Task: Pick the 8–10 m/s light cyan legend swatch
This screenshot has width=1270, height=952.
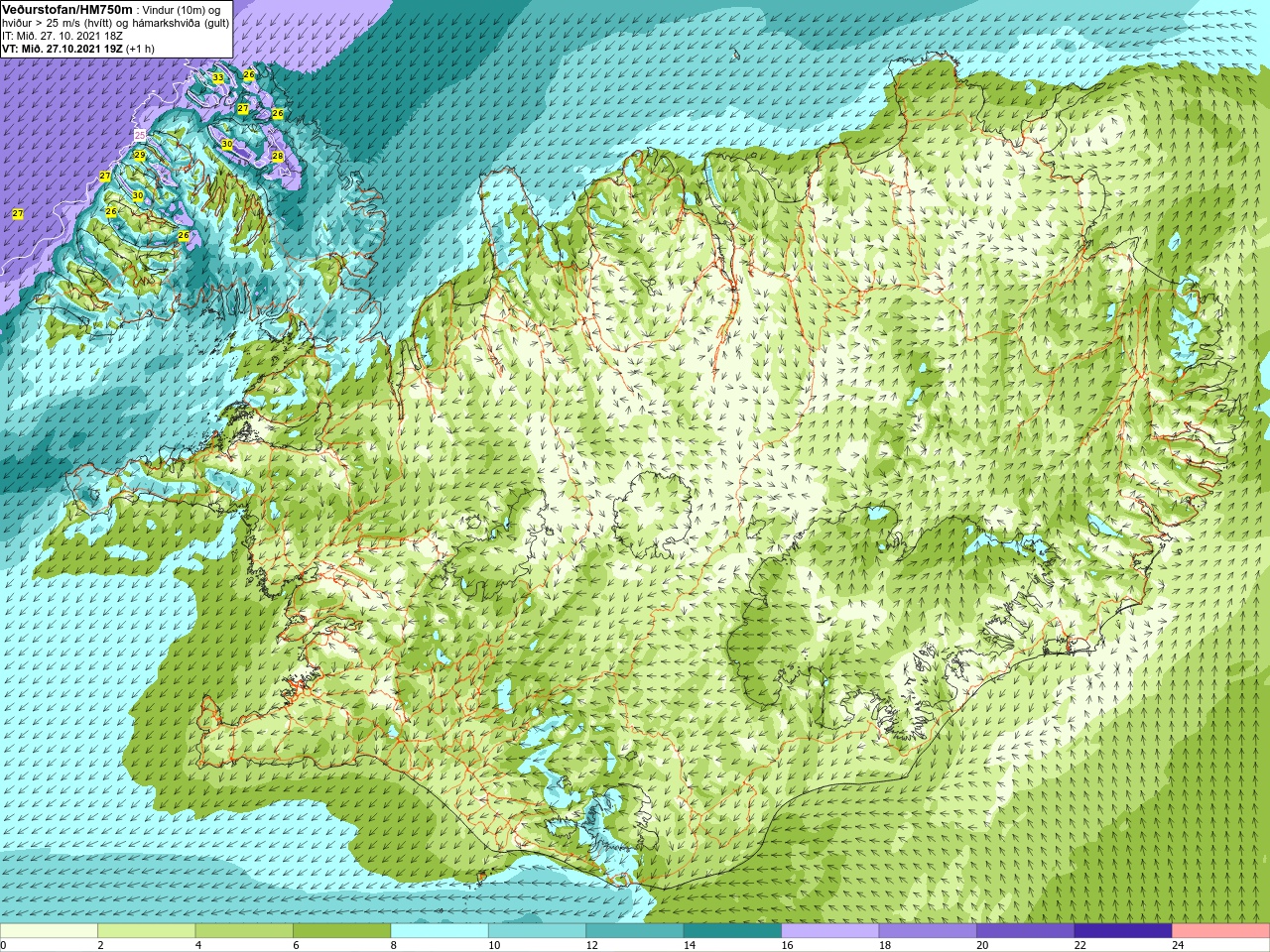Action: (x=440, y=930)
